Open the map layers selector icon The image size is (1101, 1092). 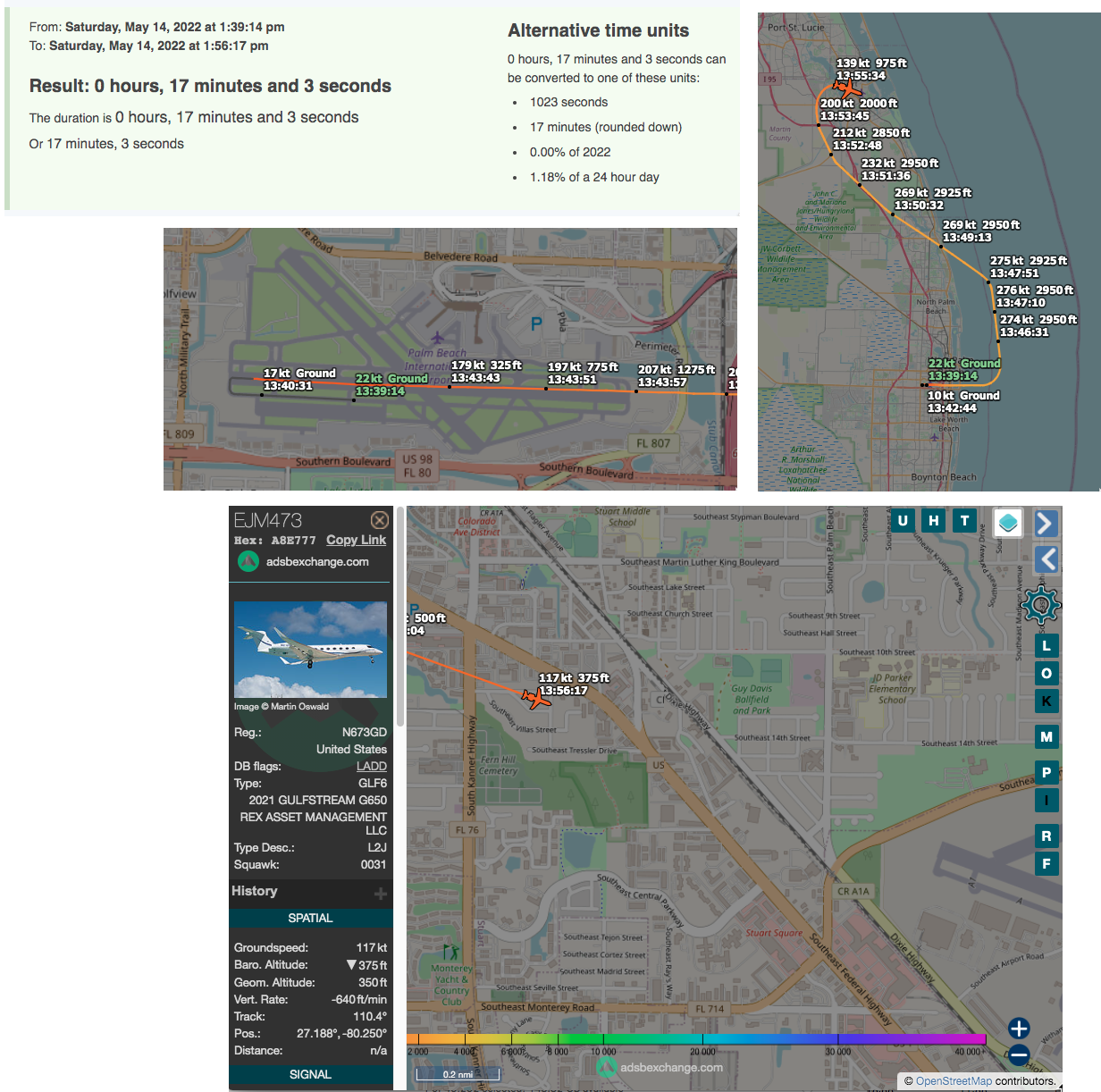tap(1008, 523)
